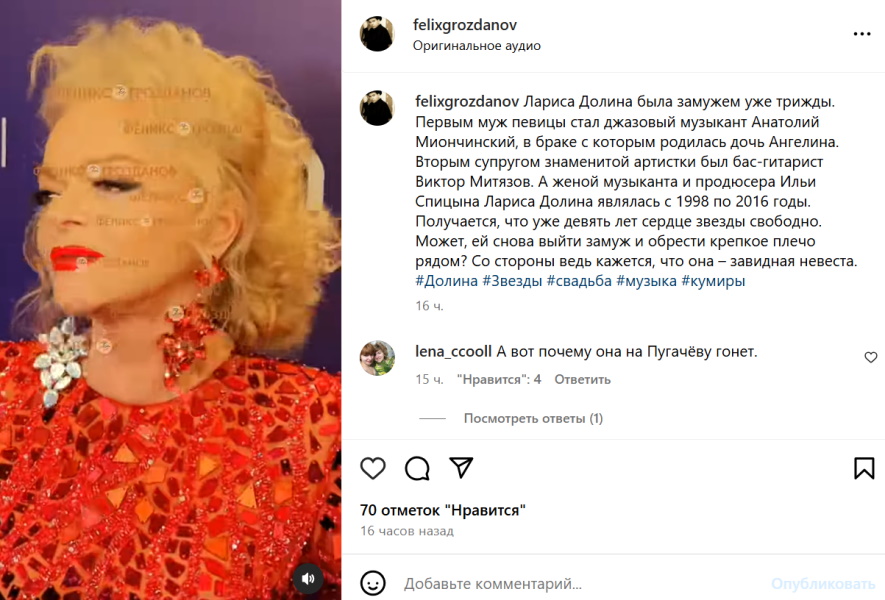Open the emoji picker smiley icon
The width and height of the screenshot is (885, 600).
pos(373,583)
